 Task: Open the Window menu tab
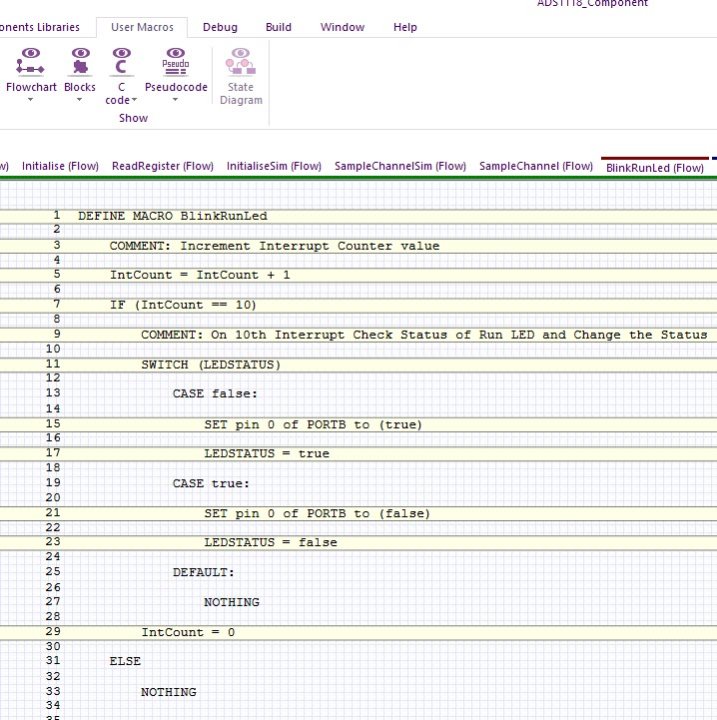[x=342, y=27]
